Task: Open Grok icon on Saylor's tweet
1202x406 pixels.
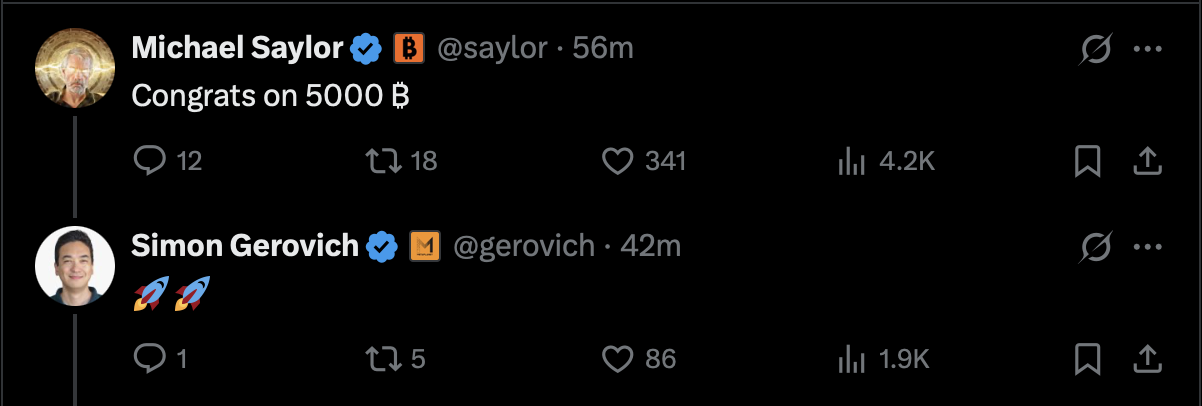Action: [x=1098, y=49]
